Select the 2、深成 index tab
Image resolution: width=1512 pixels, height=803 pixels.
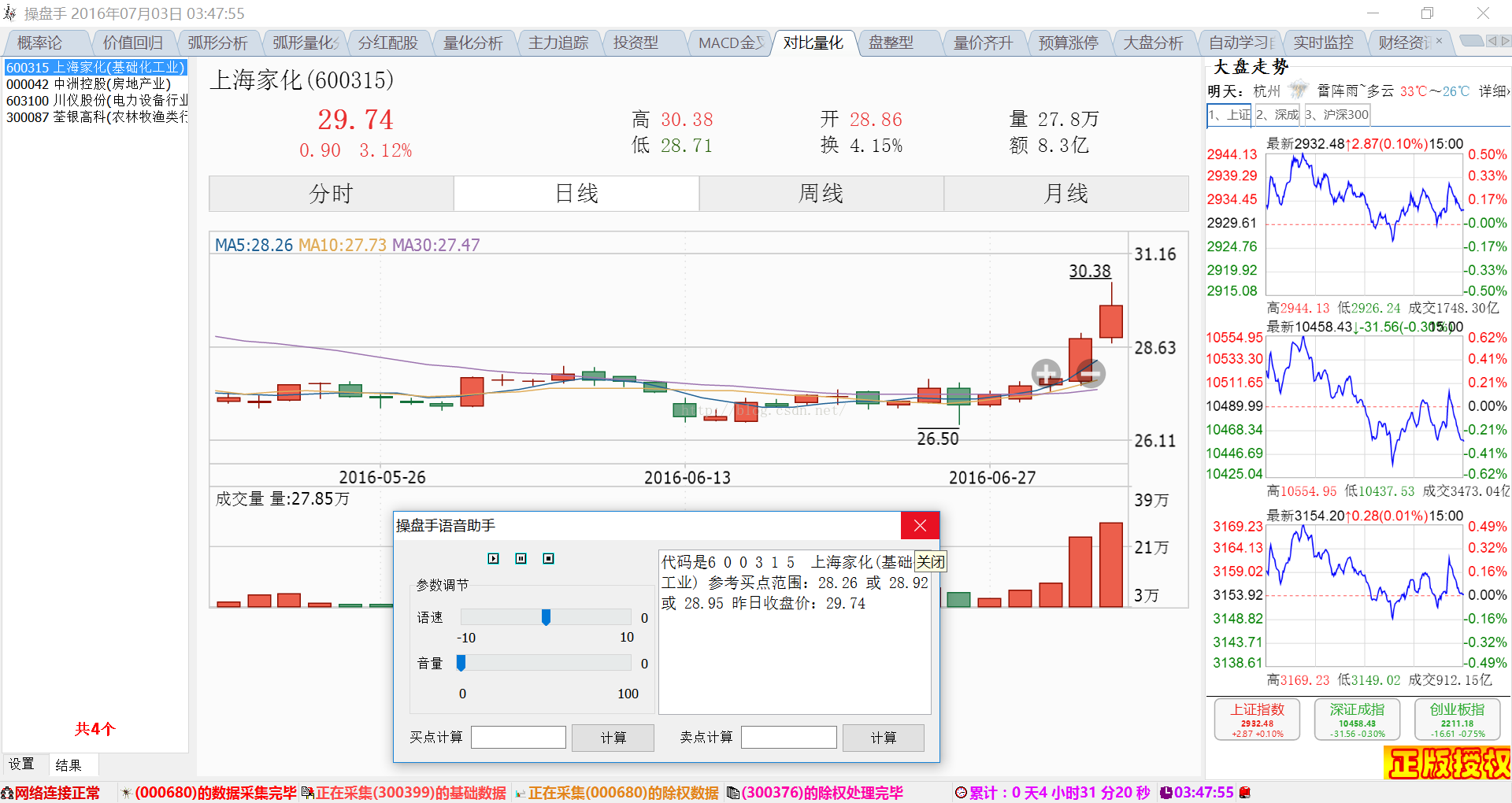(x=1277, y=115)
